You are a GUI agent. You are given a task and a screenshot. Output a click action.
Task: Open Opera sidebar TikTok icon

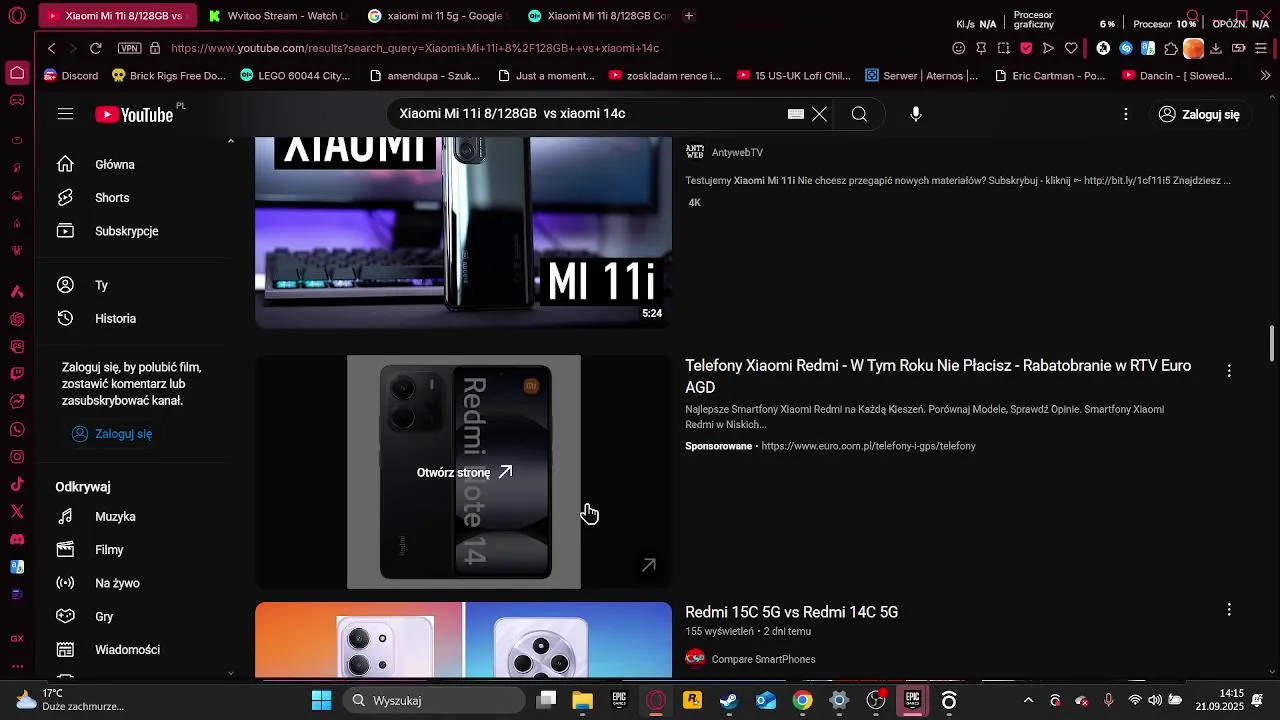click(x=17, y=485)
